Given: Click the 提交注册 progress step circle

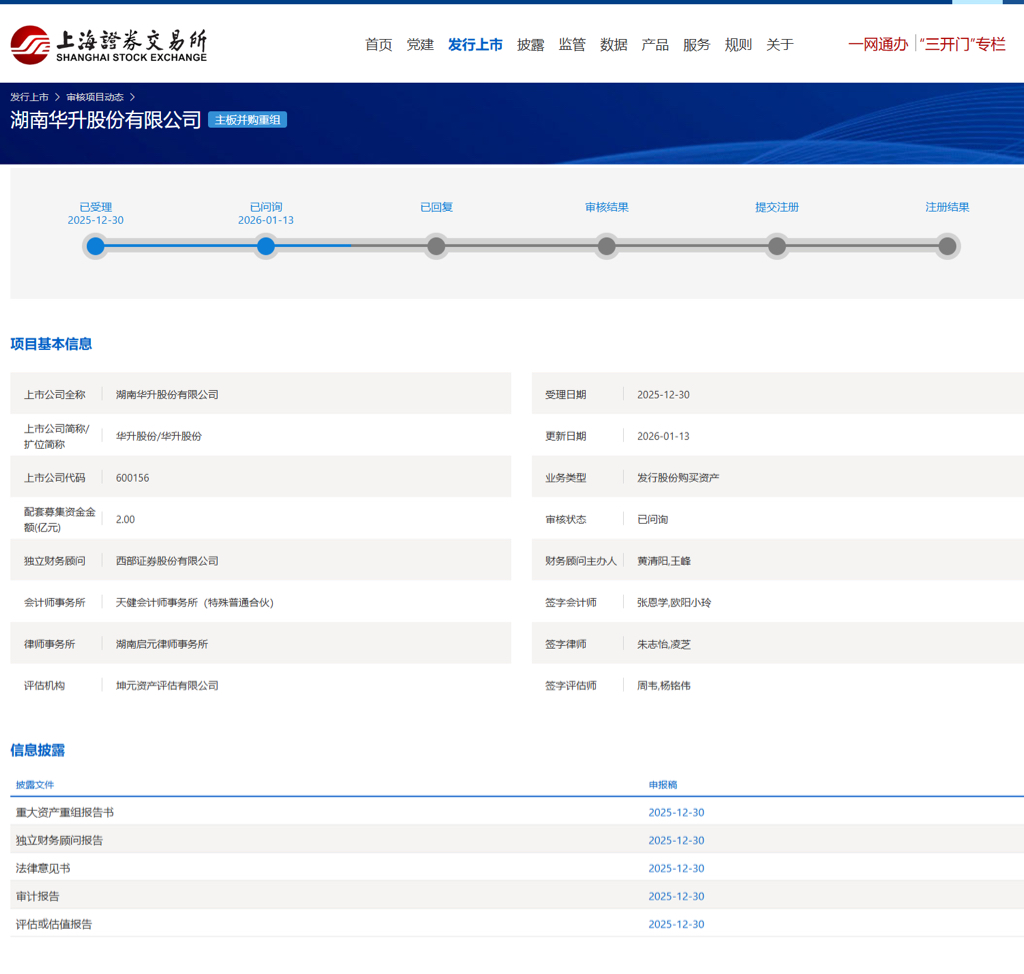Looking at the screenshot, I should pyautogui.click(x=777, y=246).
